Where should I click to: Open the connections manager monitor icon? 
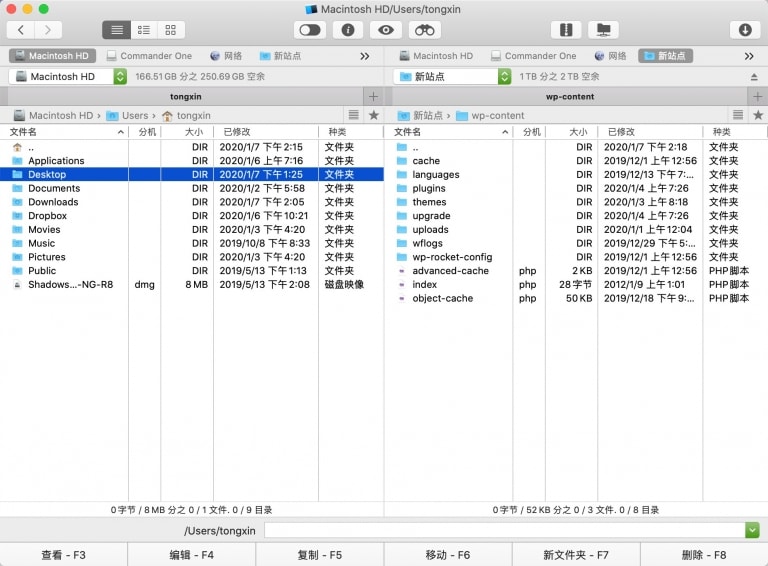click(x=602, y=30)
